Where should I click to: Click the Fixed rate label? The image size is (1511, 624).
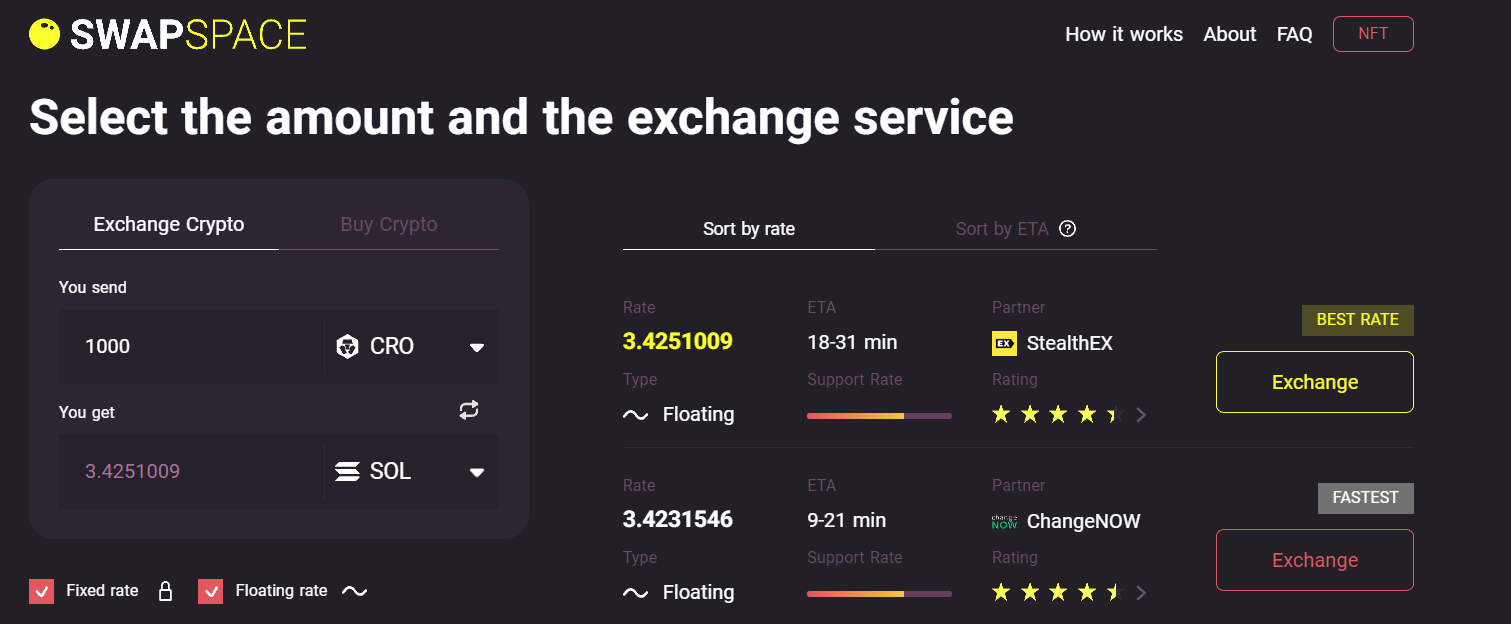click(x=102, y=591)
